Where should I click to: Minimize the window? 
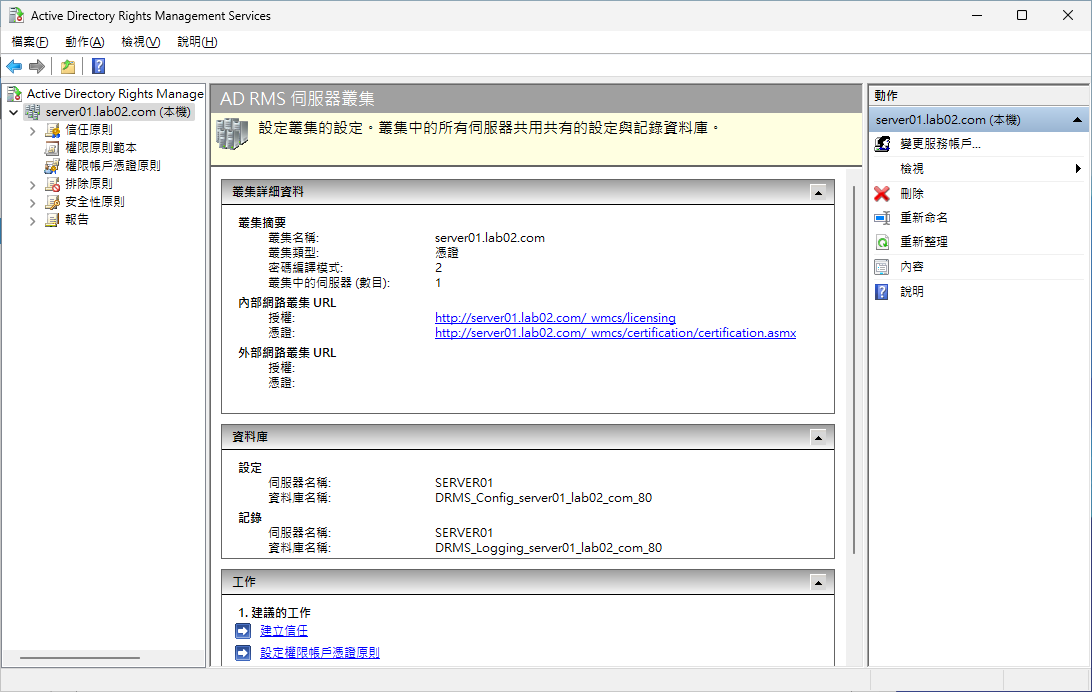(977, 15)
